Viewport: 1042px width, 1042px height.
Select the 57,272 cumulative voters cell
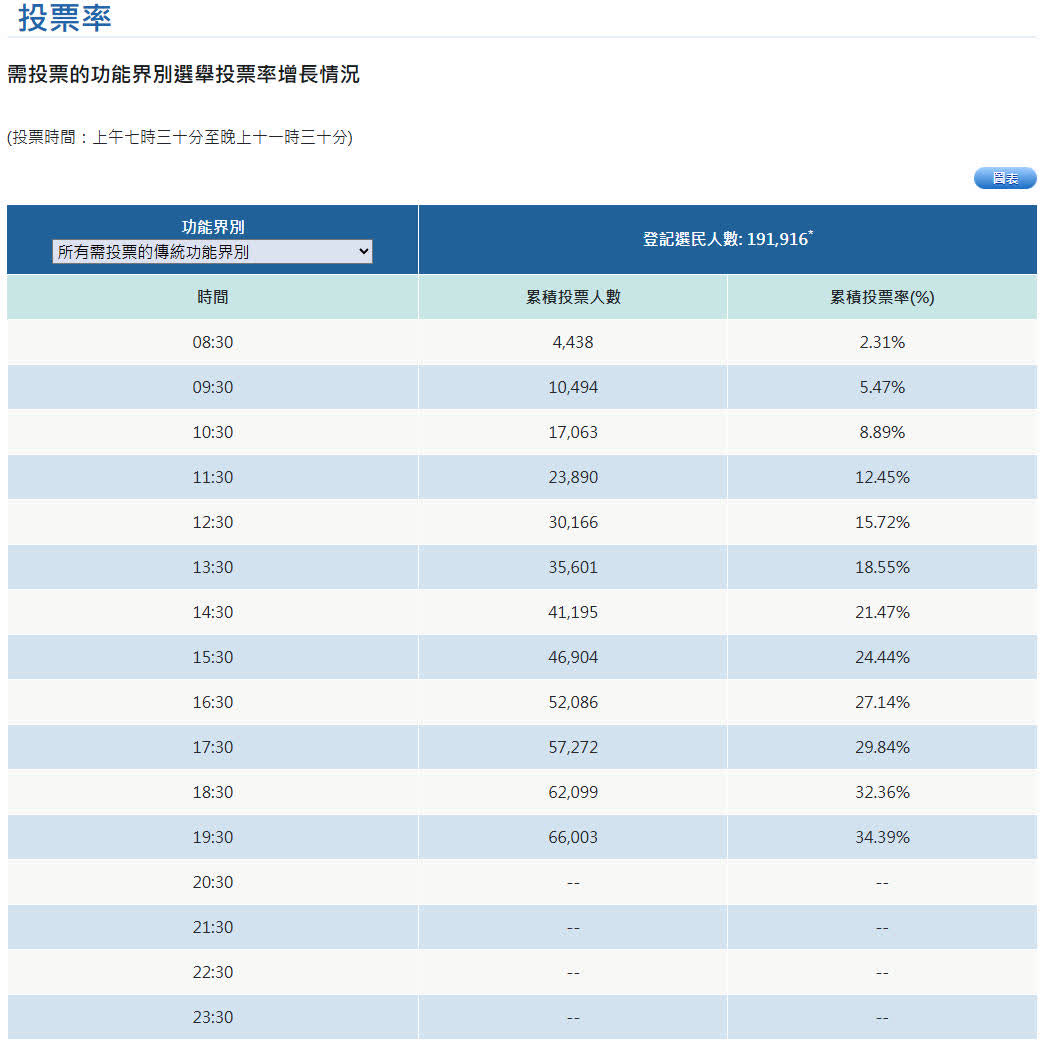point(573,747)
